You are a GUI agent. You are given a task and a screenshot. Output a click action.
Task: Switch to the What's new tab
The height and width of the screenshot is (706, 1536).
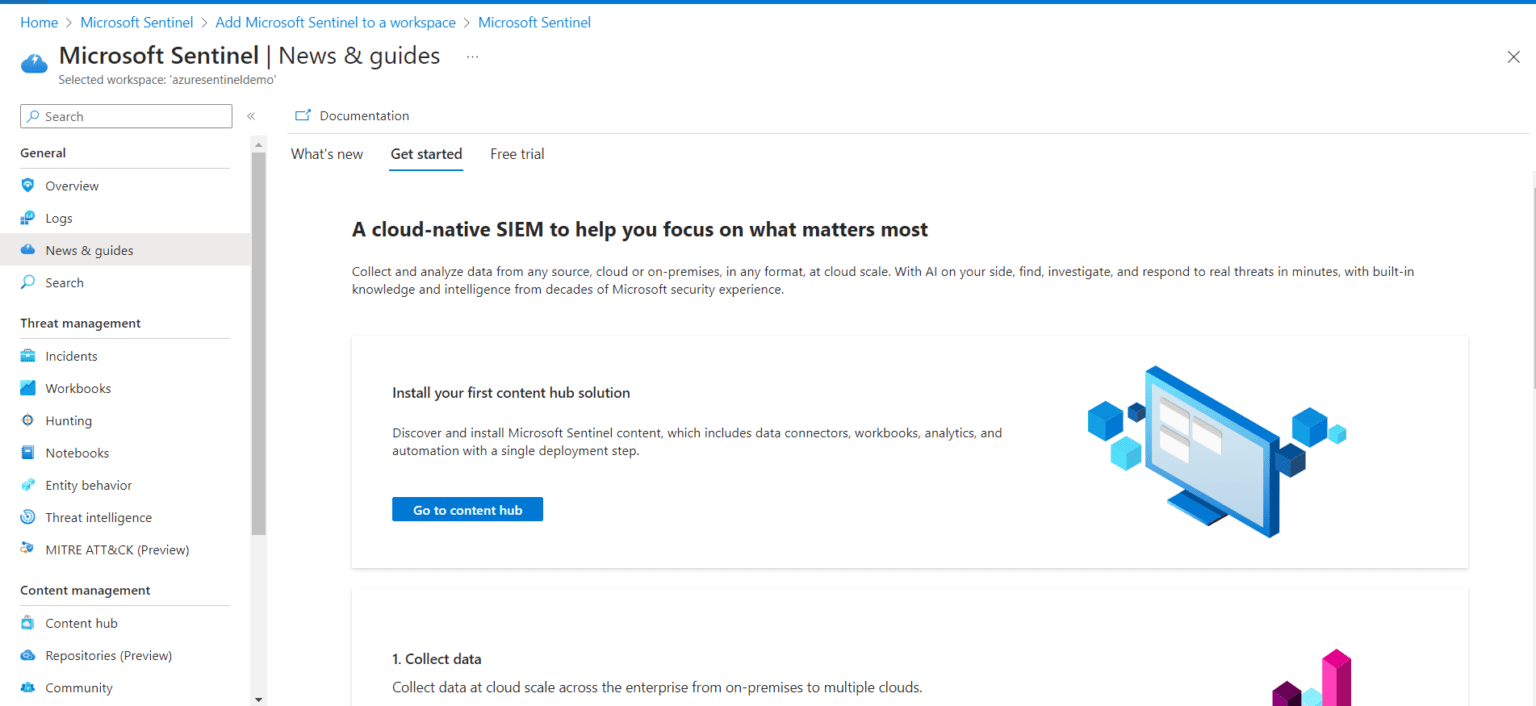327,153
